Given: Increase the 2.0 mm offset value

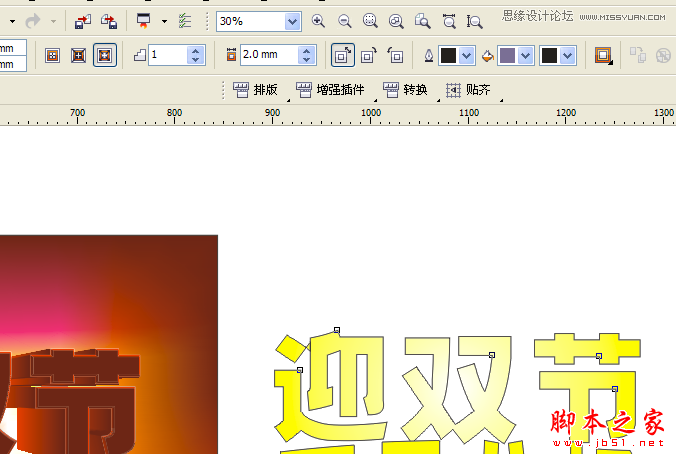Looking at the screenshot, I should [x=307, y=50].
